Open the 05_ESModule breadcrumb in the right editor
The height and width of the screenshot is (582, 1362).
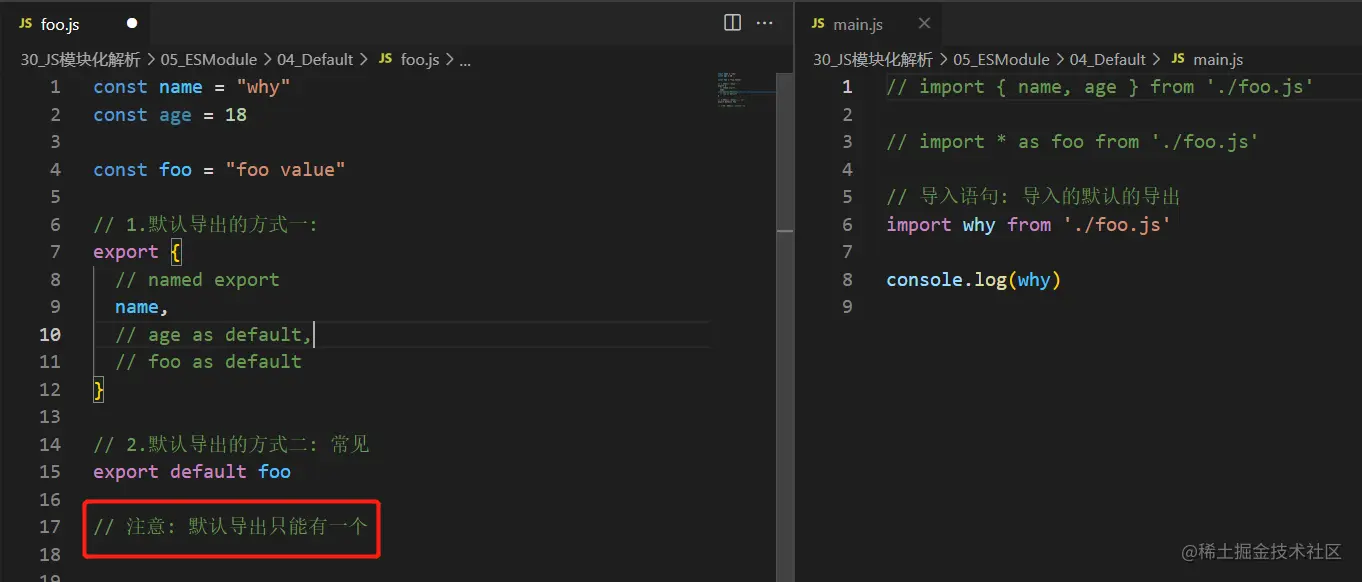1001,60
